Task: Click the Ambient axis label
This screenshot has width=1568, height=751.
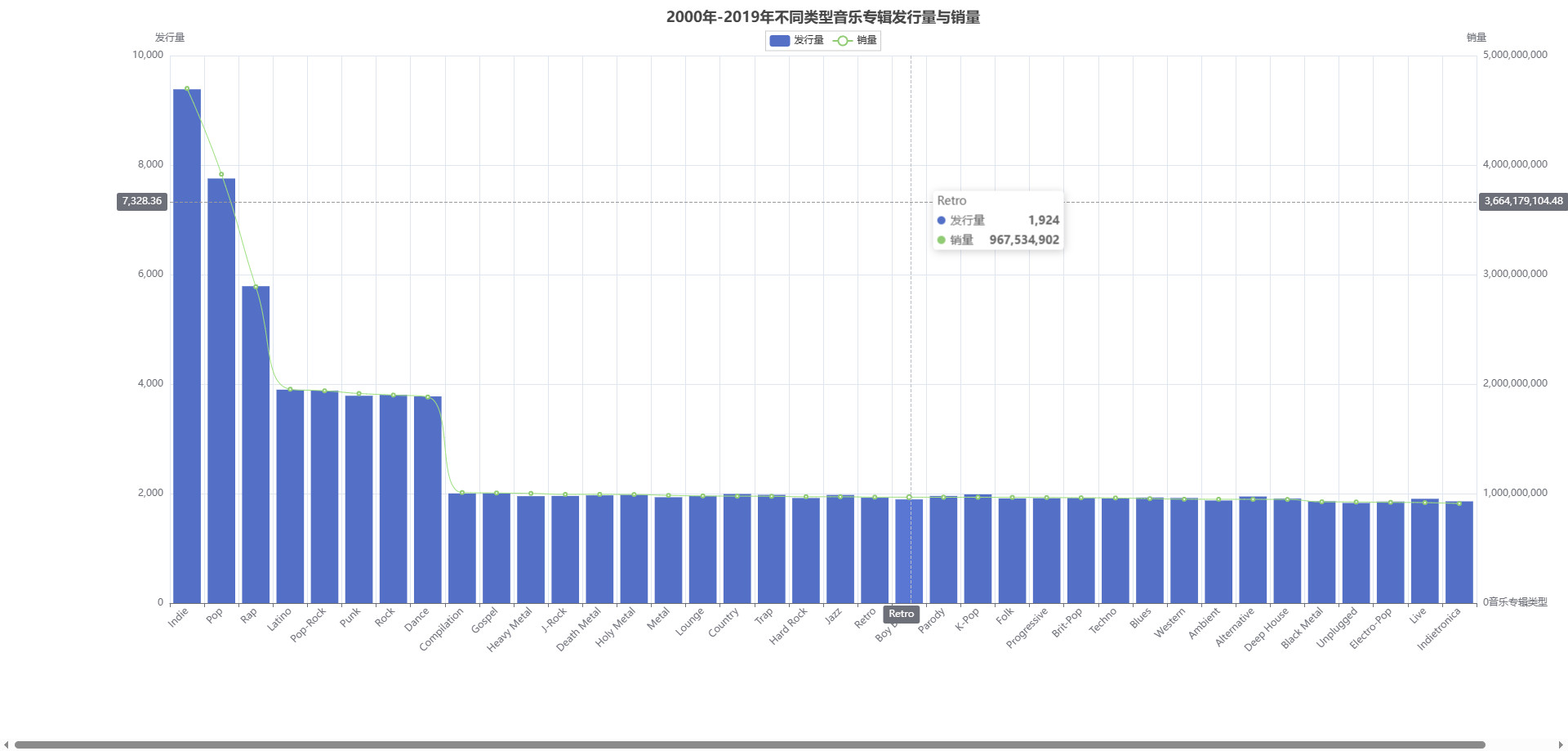Action: point(1204,623)
